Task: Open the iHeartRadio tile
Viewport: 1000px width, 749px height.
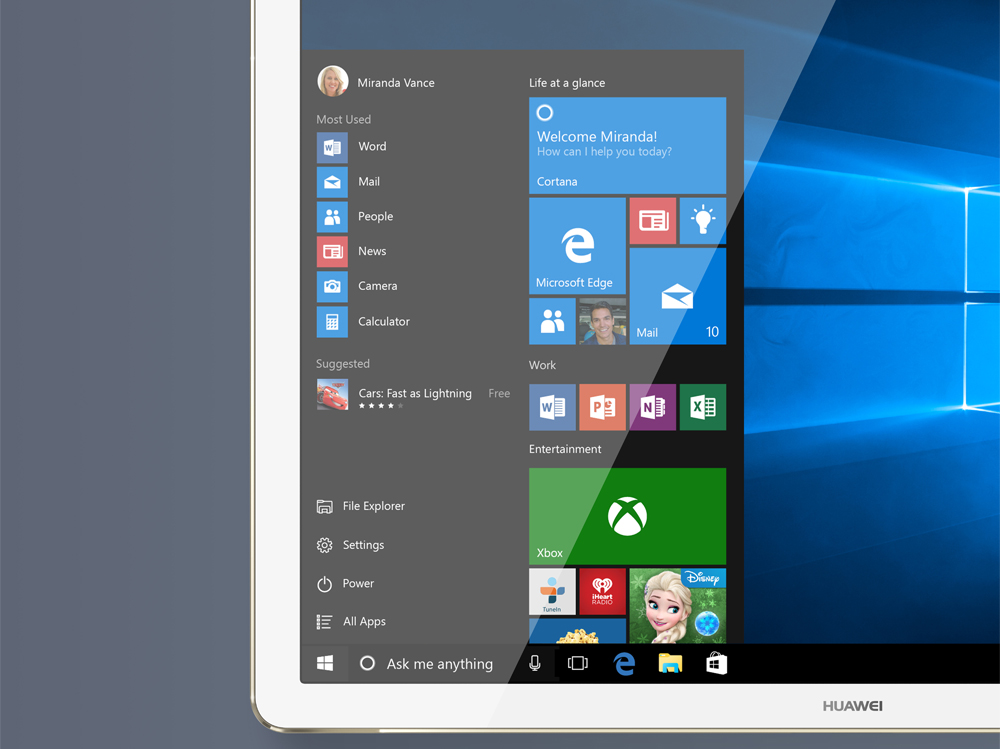Action: (602, 591)
